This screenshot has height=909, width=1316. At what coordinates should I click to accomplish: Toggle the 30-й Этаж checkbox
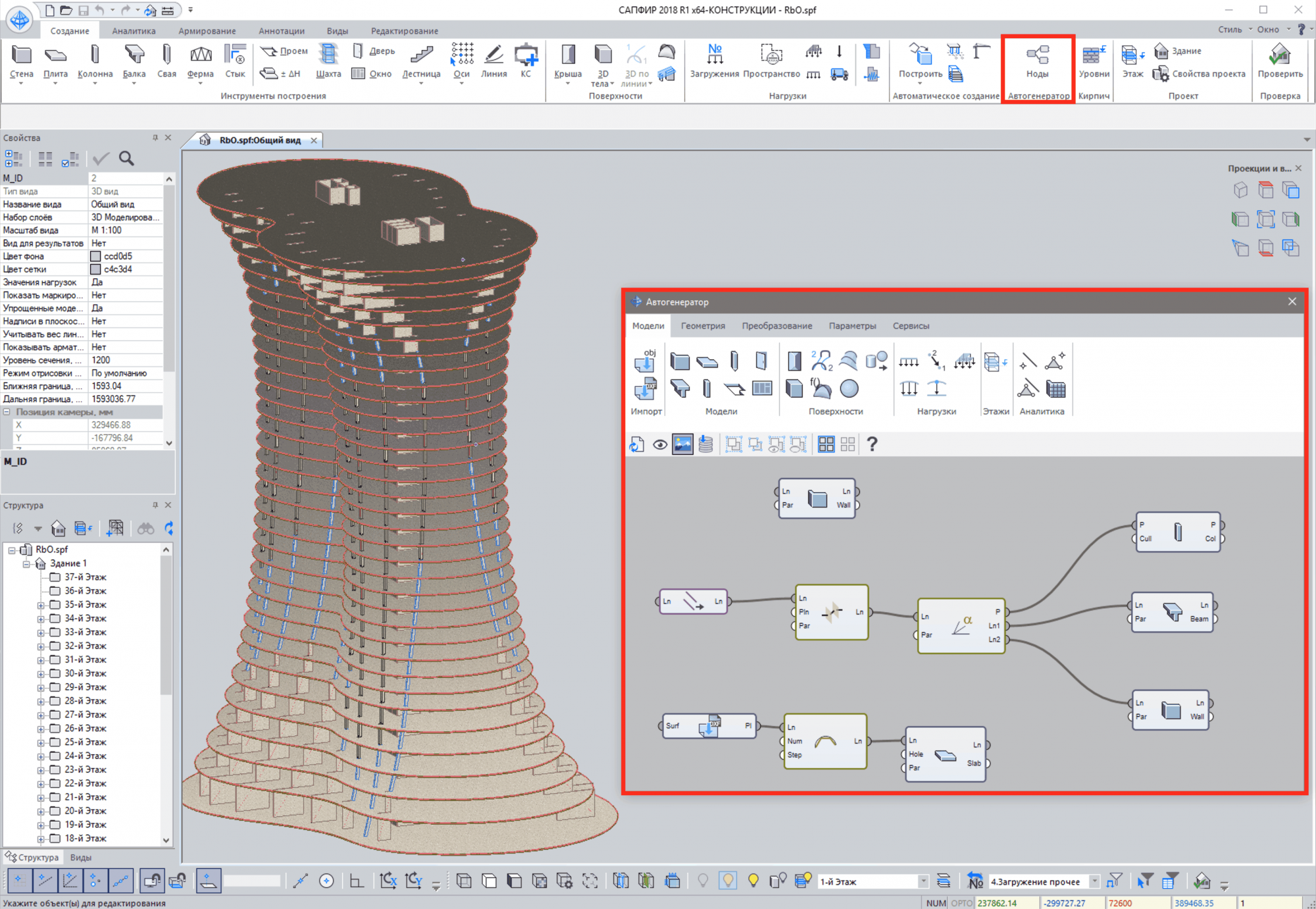55,673
